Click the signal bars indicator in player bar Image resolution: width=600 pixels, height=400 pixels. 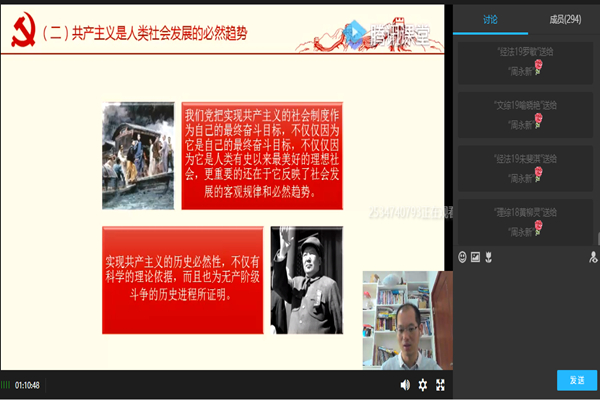pos(6,385)
